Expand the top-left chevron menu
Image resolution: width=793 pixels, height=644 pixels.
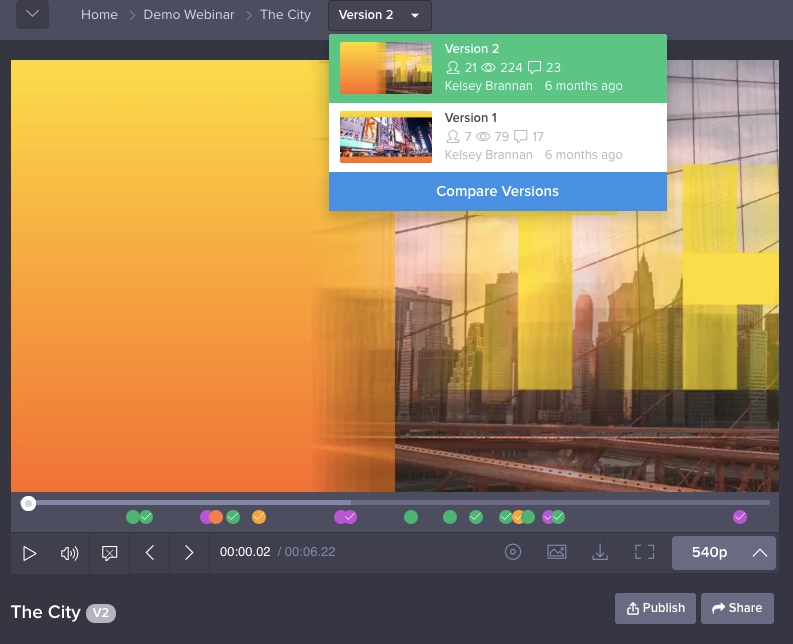click(32, 14)
